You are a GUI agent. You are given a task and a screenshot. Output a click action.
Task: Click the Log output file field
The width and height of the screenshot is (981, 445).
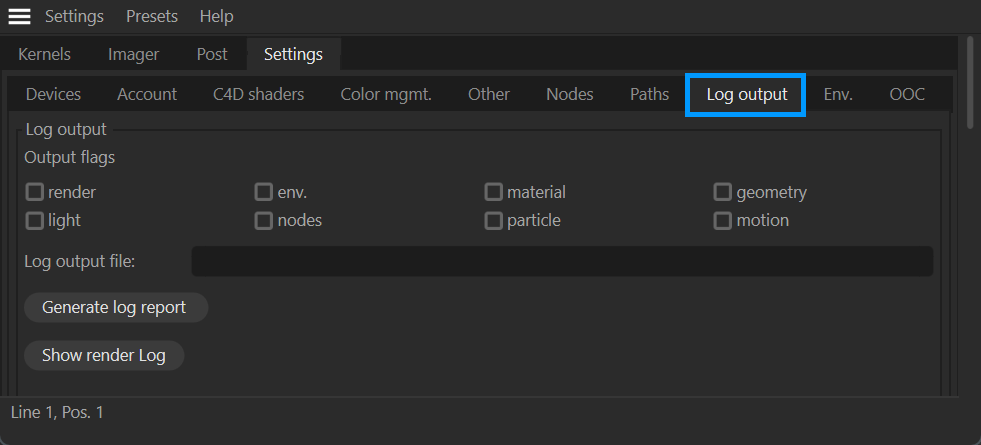click(561, 262)
